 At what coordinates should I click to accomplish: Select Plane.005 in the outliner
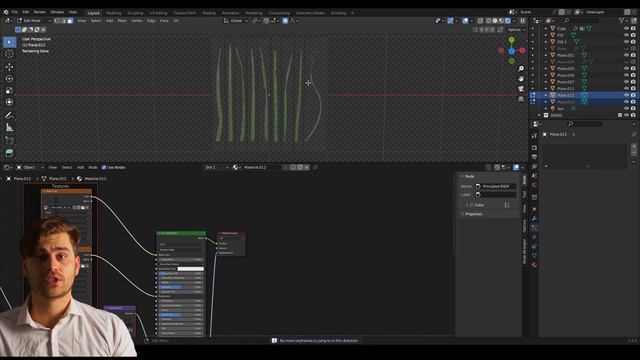pos(565,69)
